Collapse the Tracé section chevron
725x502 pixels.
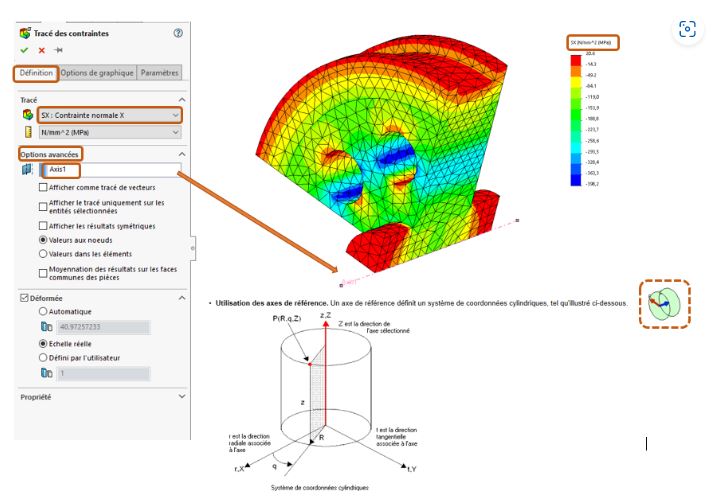[x=182, y=100]
